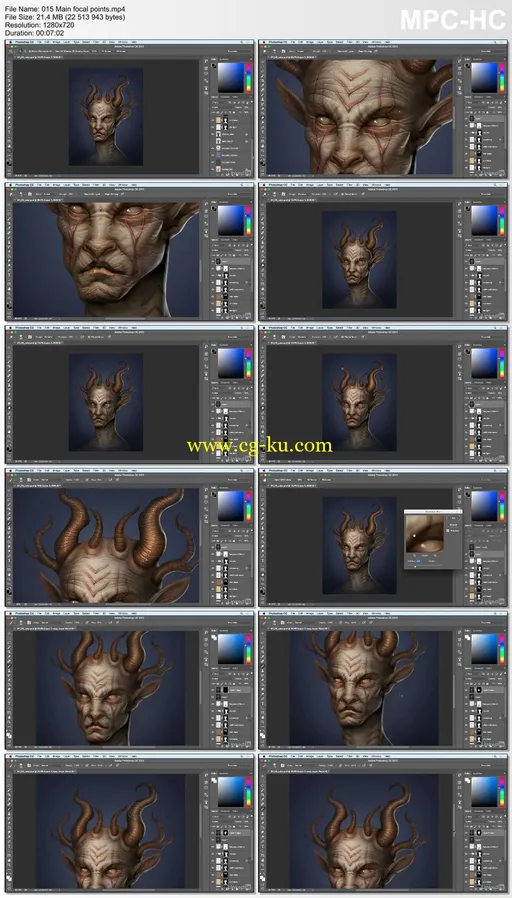
Task: Select the Move tool in horns close-up frame without eyes
Action: tap(9, 490)
